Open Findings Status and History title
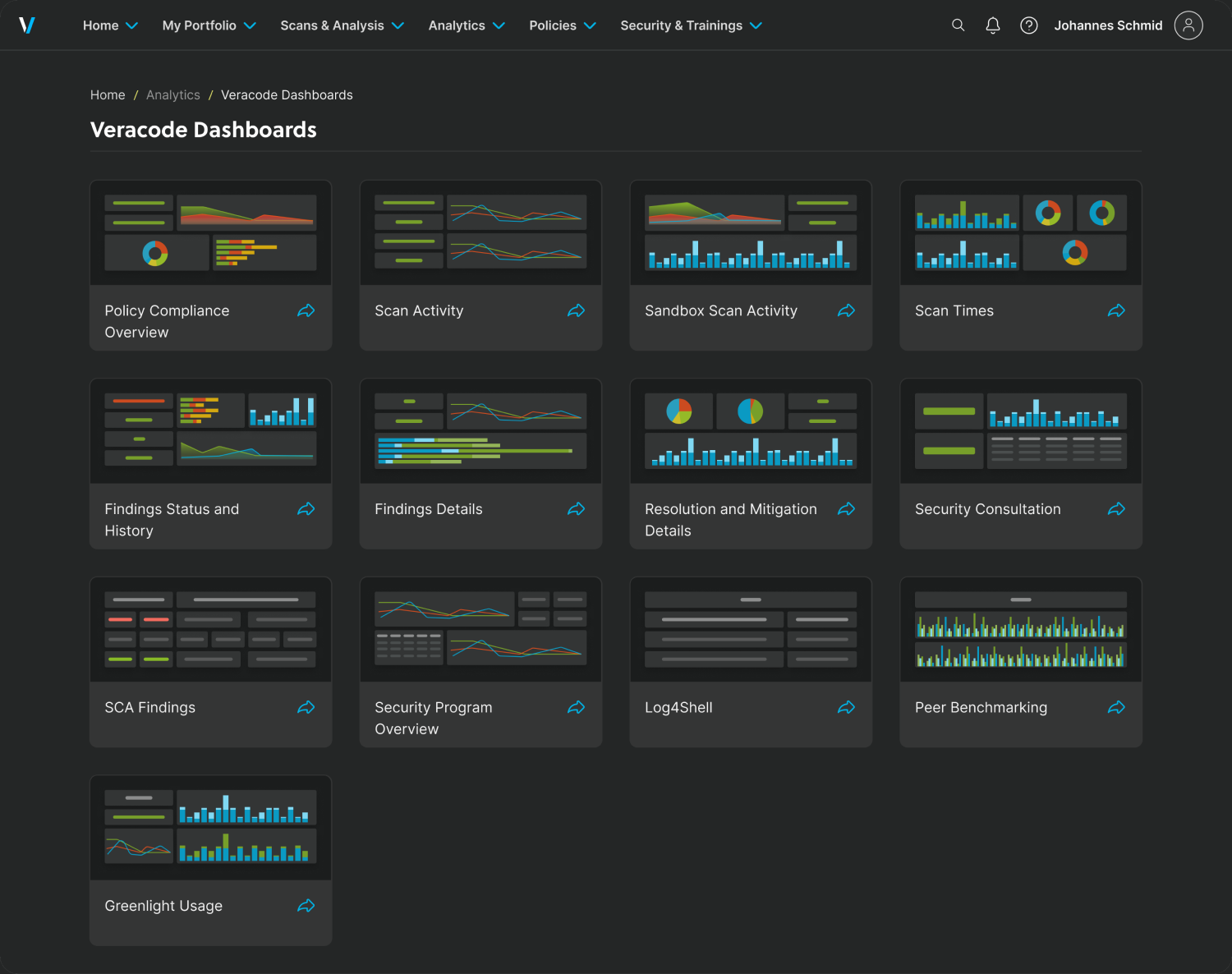 coord(172,520)
